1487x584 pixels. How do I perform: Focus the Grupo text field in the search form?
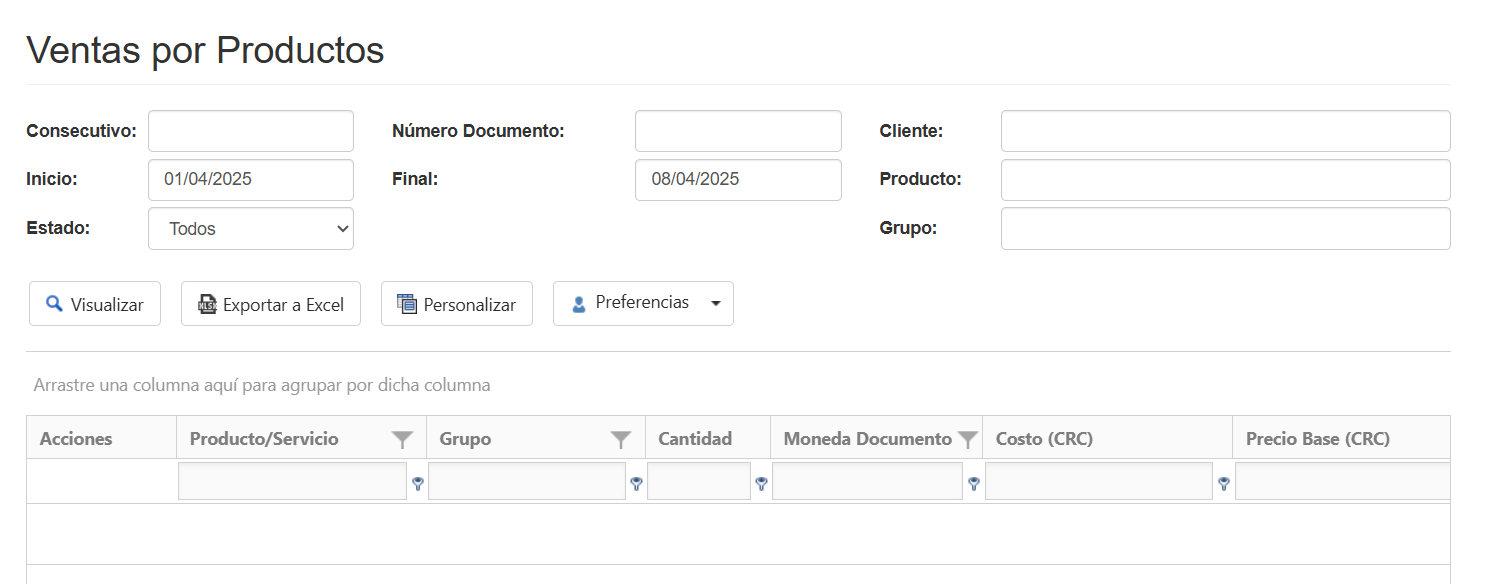(1225, 228)
